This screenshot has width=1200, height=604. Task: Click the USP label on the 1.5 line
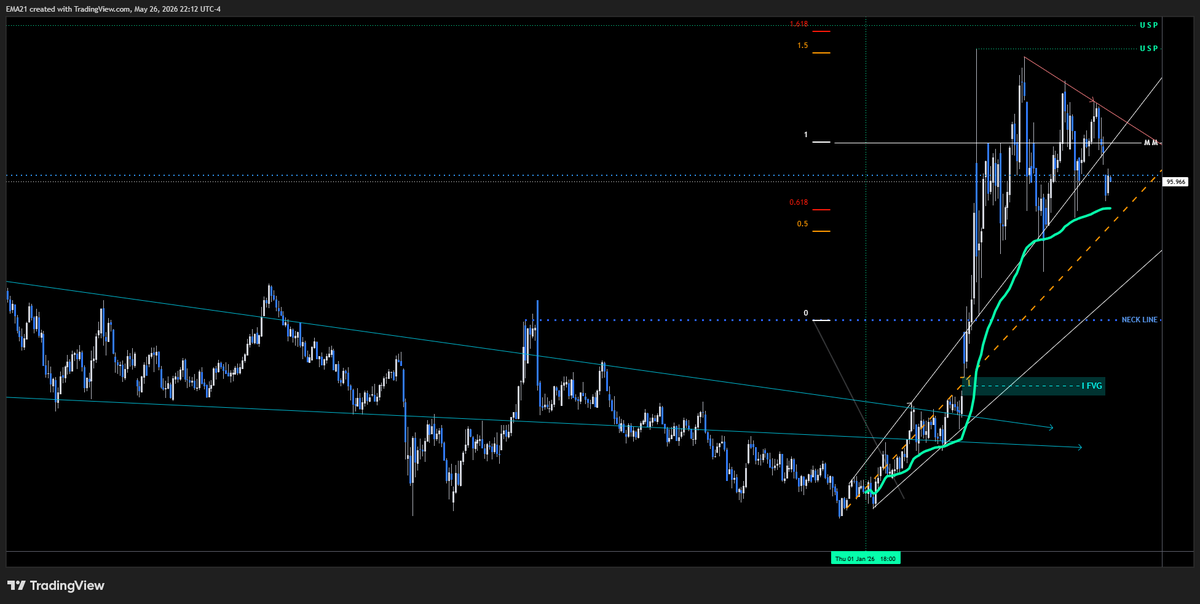tap(1148, 49)
